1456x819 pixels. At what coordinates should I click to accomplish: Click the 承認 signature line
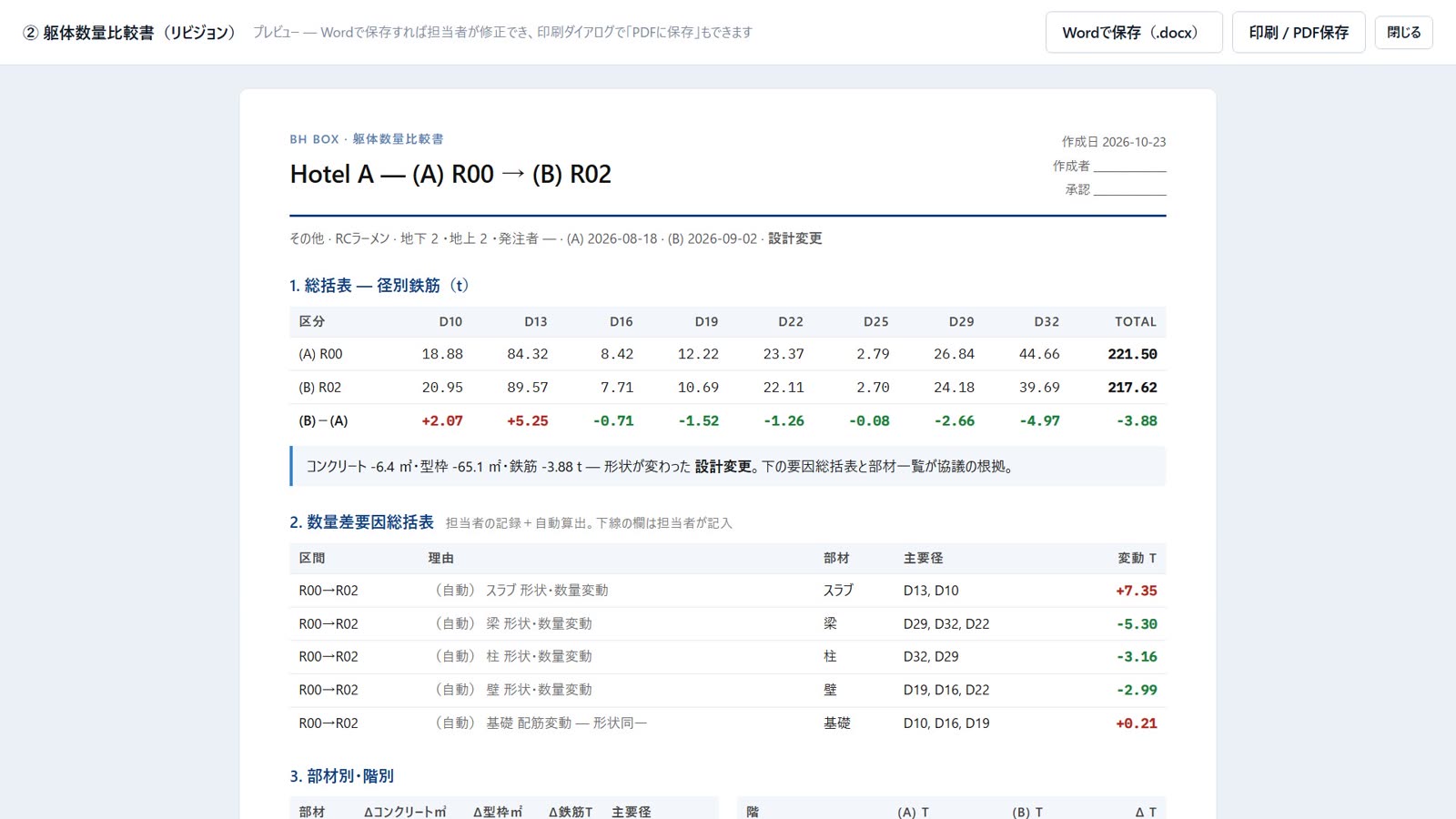pos(1129,190)
